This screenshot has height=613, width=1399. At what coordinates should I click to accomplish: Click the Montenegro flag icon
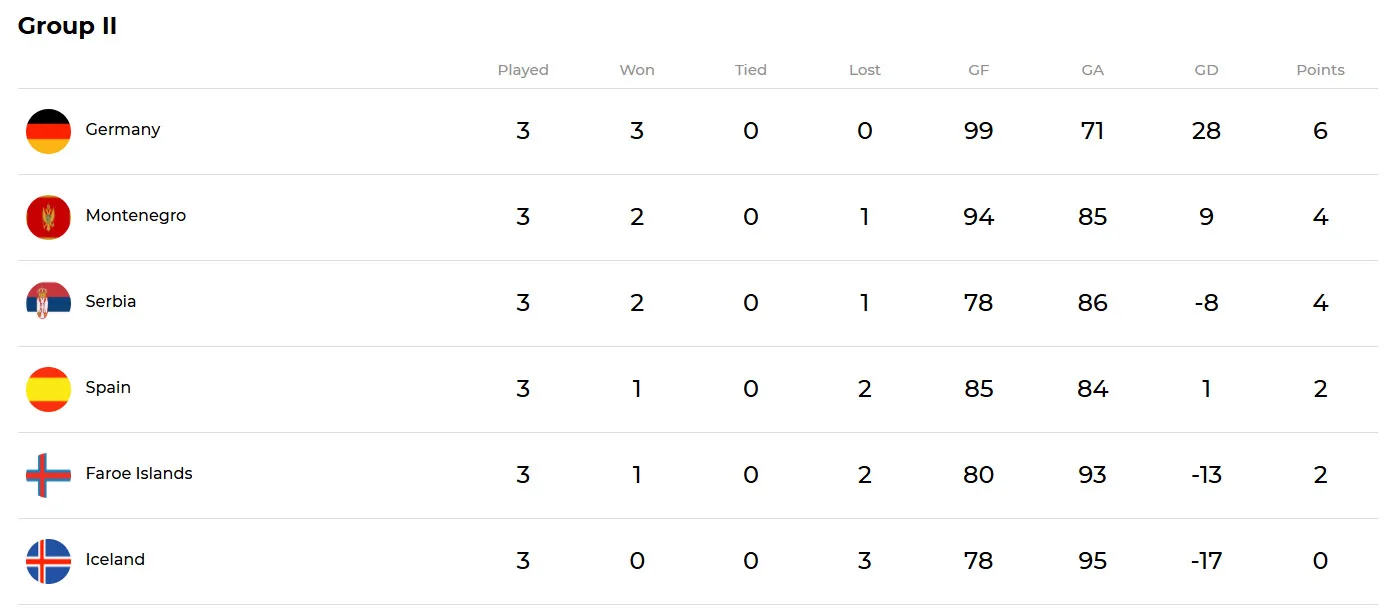(48, 217)
